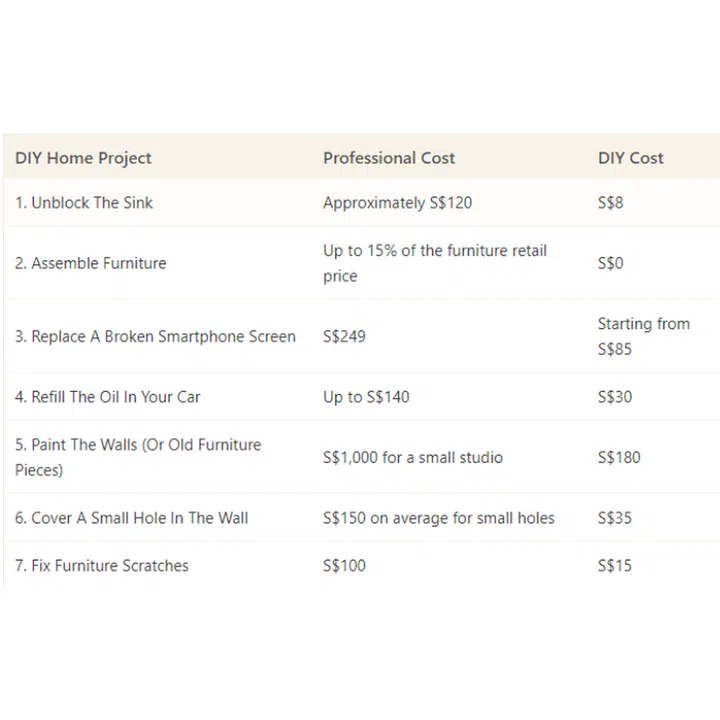
Task: Click the 'DIY Home Project' column header
Action: coord(83,158)
